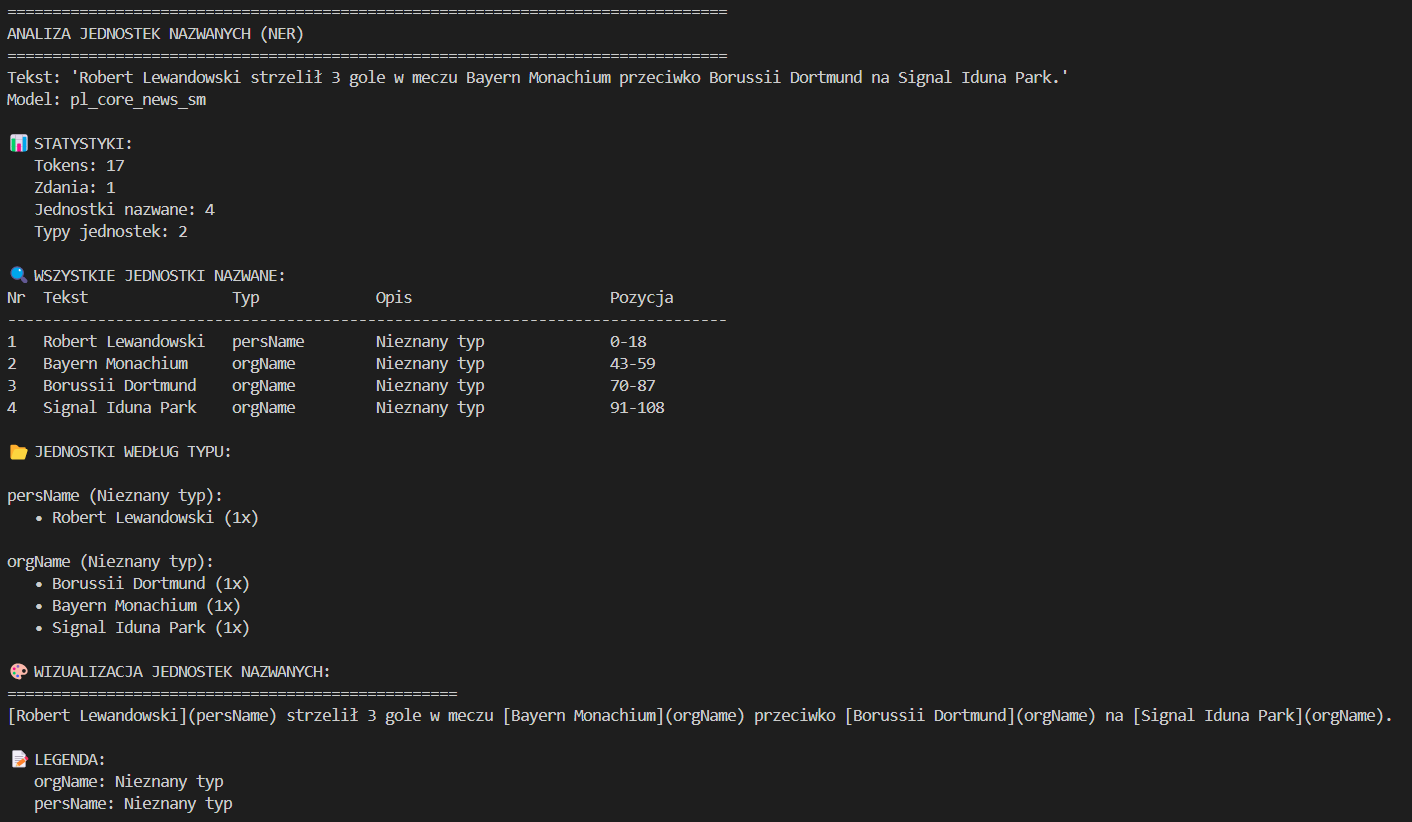Select the legend entry "orgName: Nieznany typ"
The height and width of the screenshot is (822, 1412).
coord(129,782)
